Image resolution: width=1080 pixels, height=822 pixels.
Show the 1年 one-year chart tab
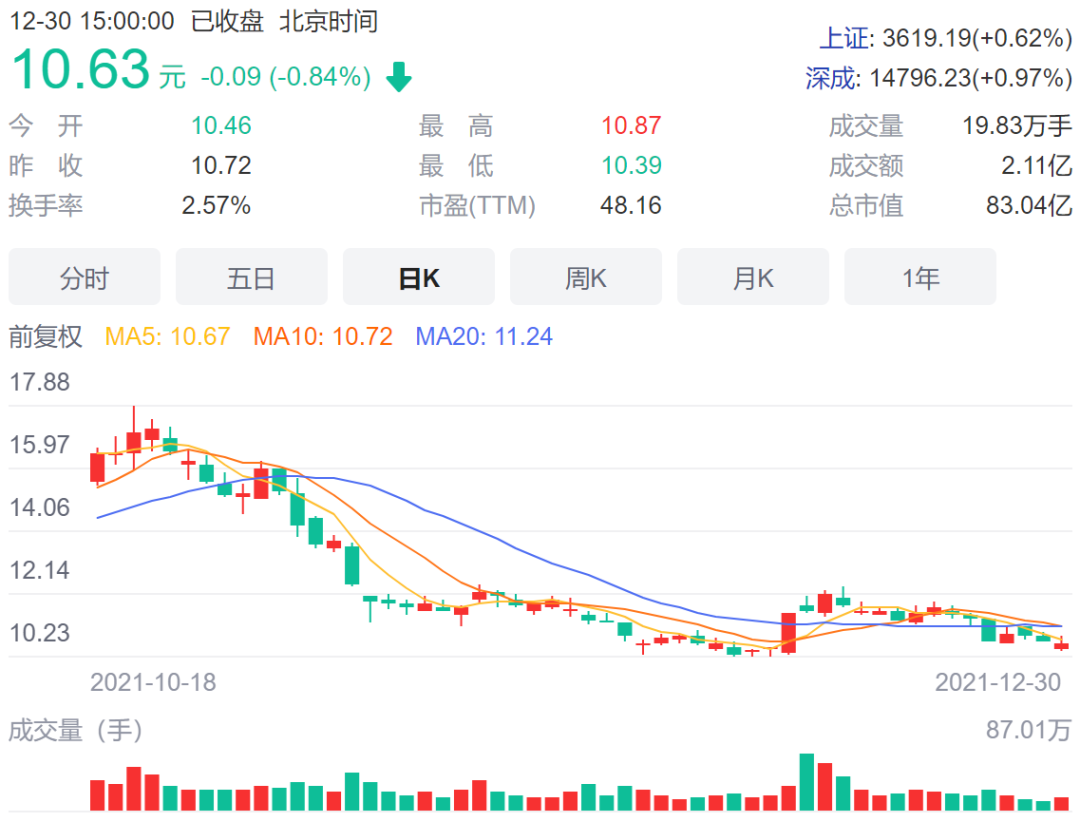[x=920, y=277]
